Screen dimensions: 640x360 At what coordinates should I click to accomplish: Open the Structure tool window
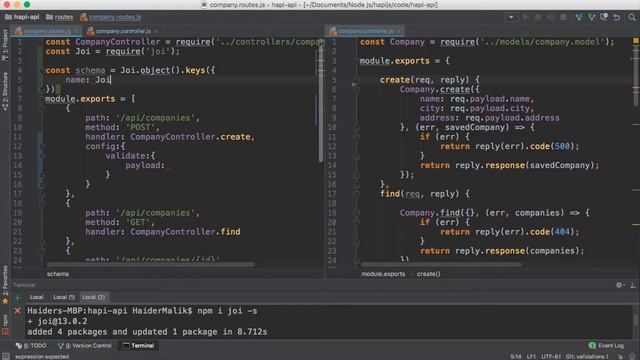click(x=5, y=91)
